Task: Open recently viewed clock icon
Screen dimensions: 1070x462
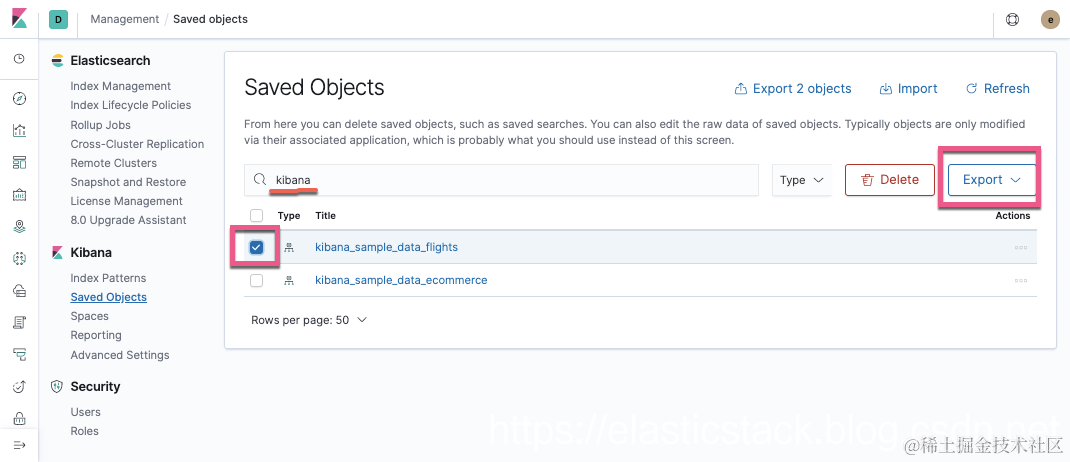Action: pyautogui.click(x=19, y=59)
